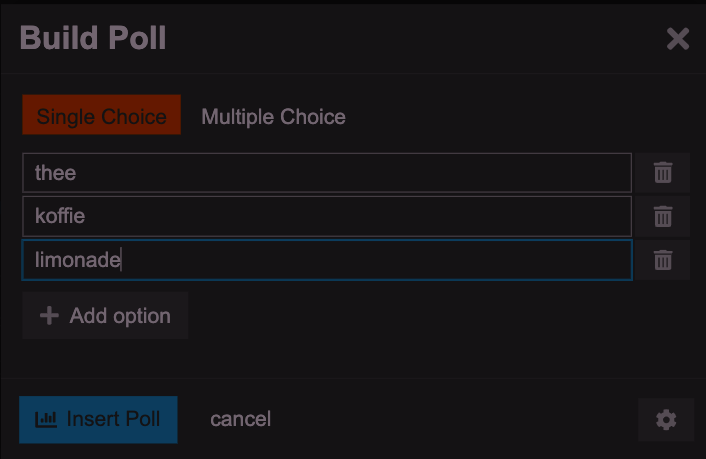
Task: Add option to the poll
Action: [105, 315]
